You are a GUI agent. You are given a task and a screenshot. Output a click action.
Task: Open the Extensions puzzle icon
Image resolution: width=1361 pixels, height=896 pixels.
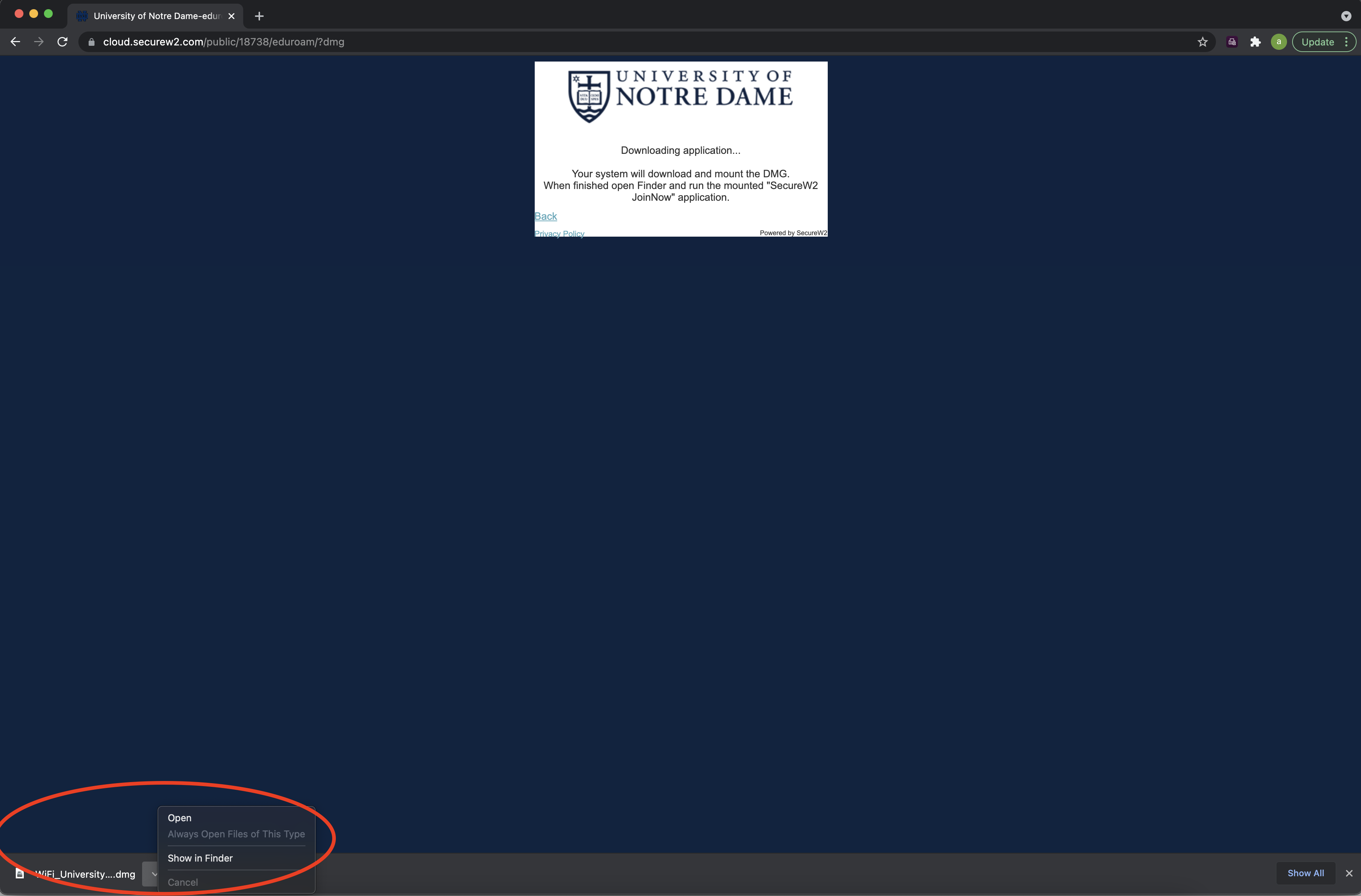pyautogui.click(x=1255, y=42)
